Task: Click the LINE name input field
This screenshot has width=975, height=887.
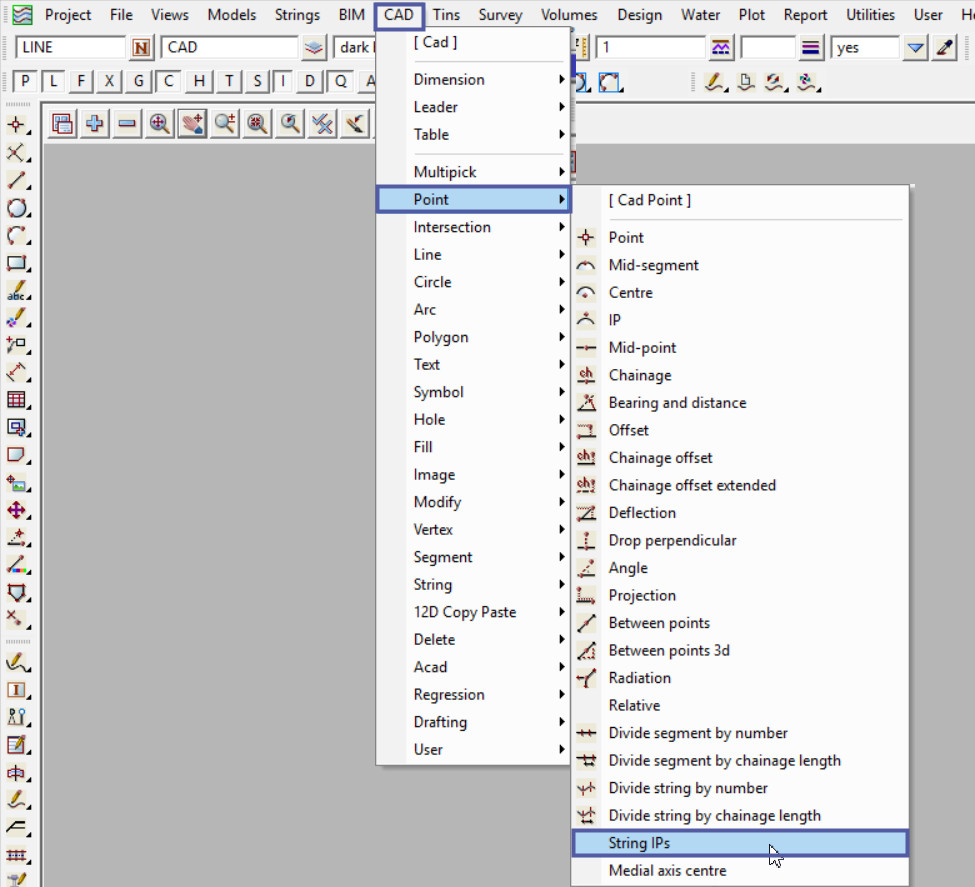Action: click(70, 48)
